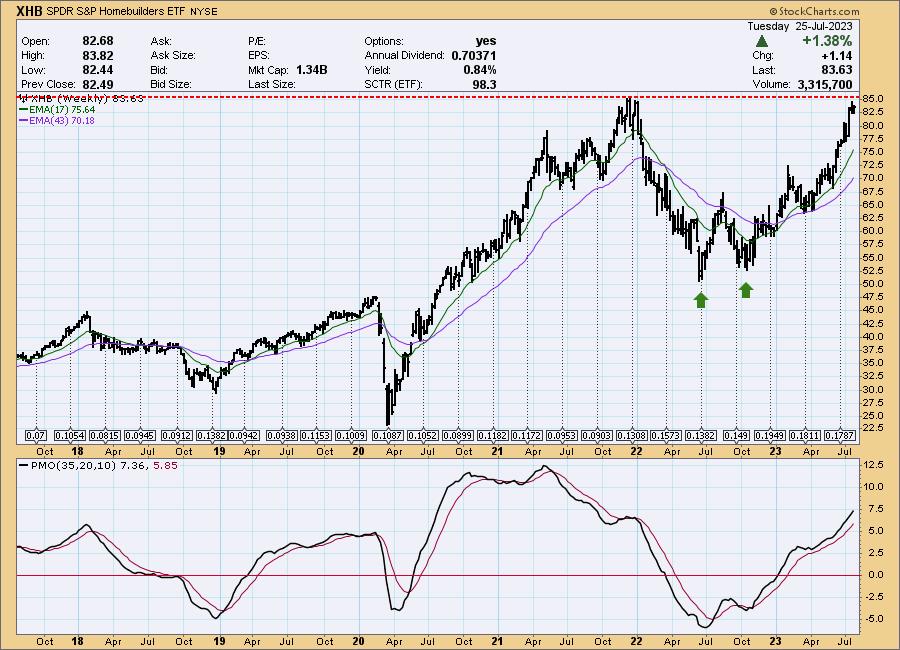
Task: Click the Prev Close value 82.49
Action: (98, 84)
